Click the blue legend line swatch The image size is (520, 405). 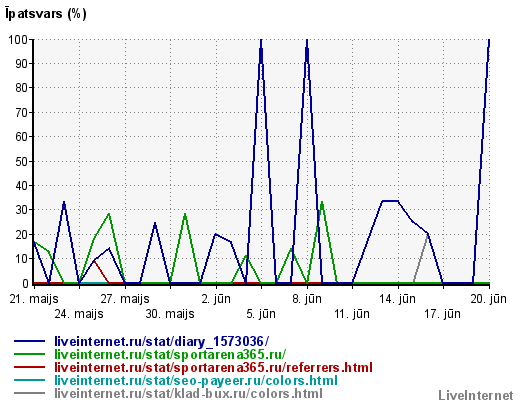(x=29, y=341)
